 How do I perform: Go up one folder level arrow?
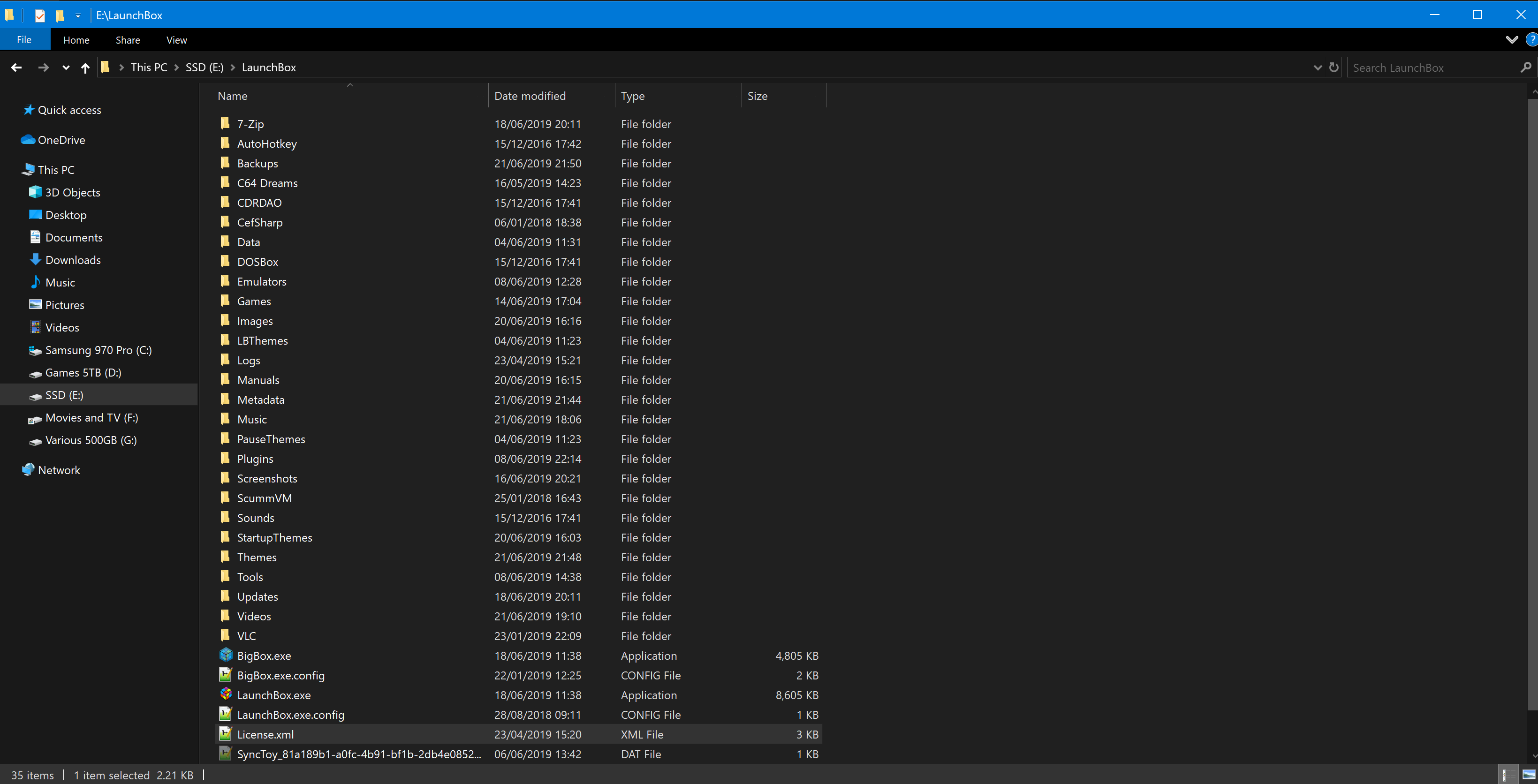(x=85, y=68)
